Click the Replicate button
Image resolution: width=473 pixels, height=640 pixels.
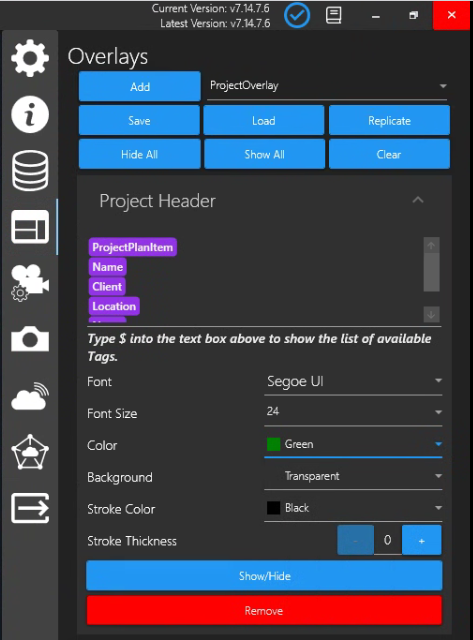click(x=389, y=120)
